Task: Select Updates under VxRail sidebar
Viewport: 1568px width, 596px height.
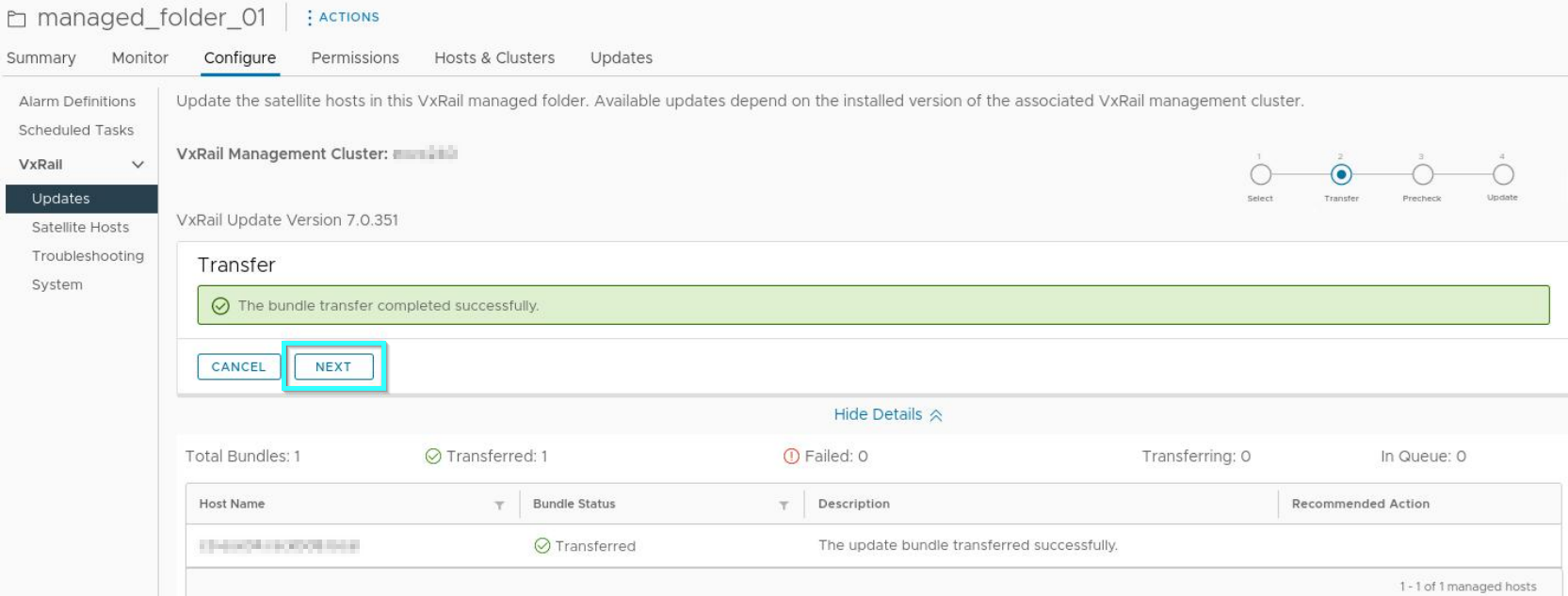Action: point(82,199)
